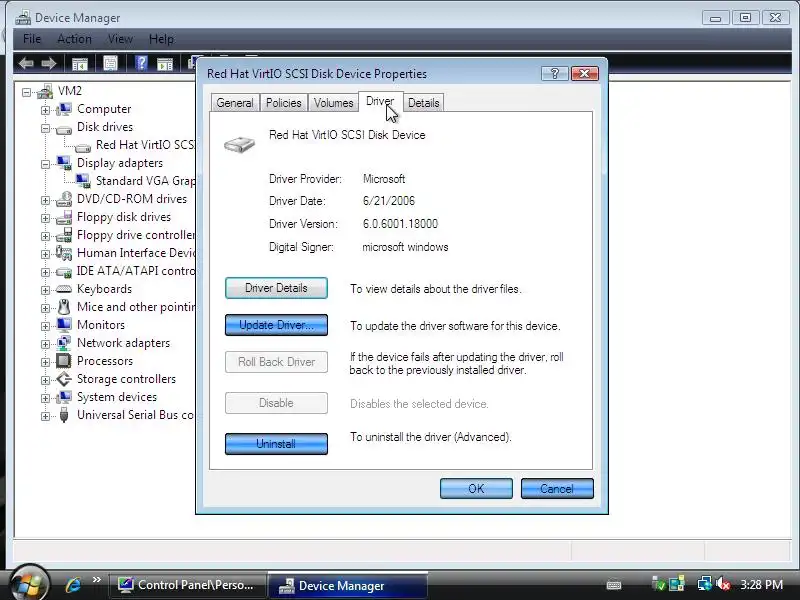Click the Storage controllers category icon
The width and height of the screenshot is (800, 600).
pyautogui.click(x=64, y=379)
